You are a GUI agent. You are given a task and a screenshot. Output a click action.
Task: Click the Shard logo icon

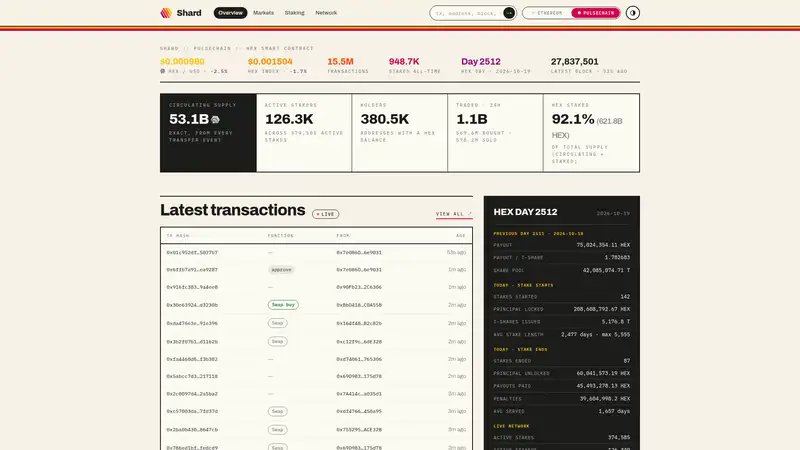166,13
